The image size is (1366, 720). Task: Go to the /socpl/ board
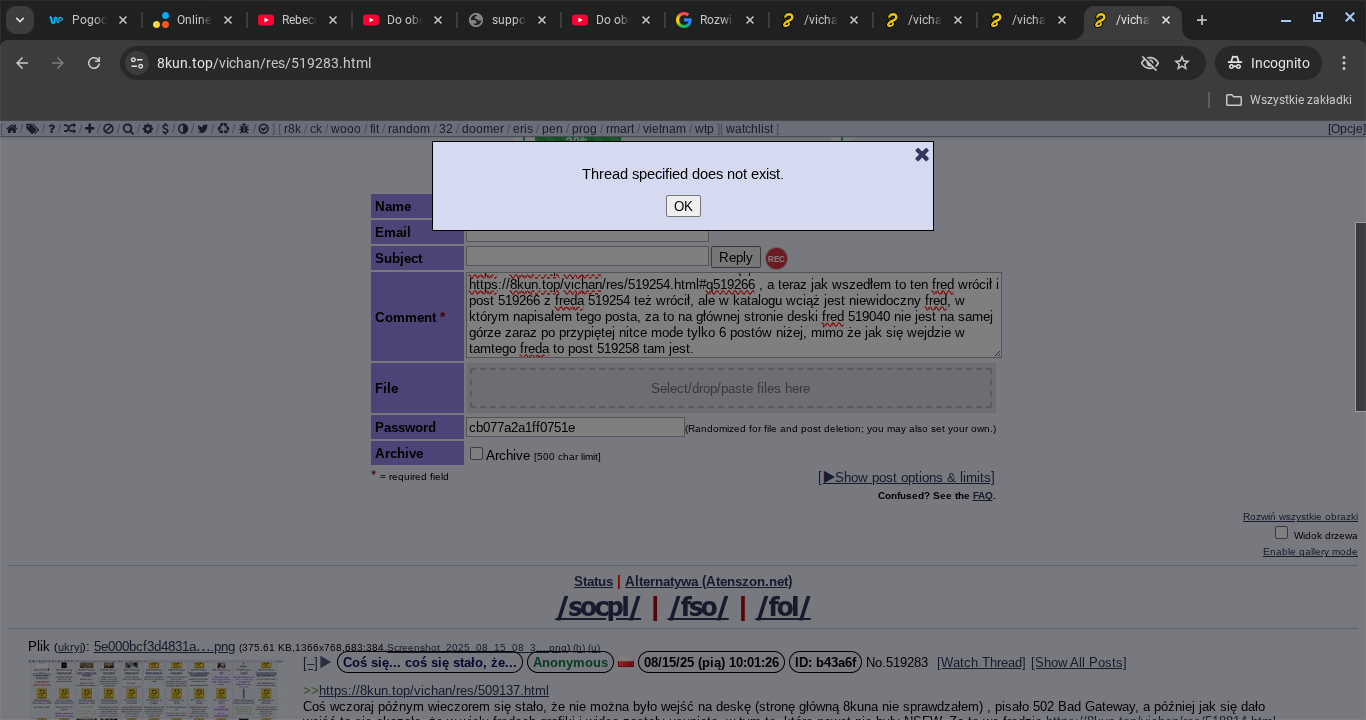(x=598, y=607)
